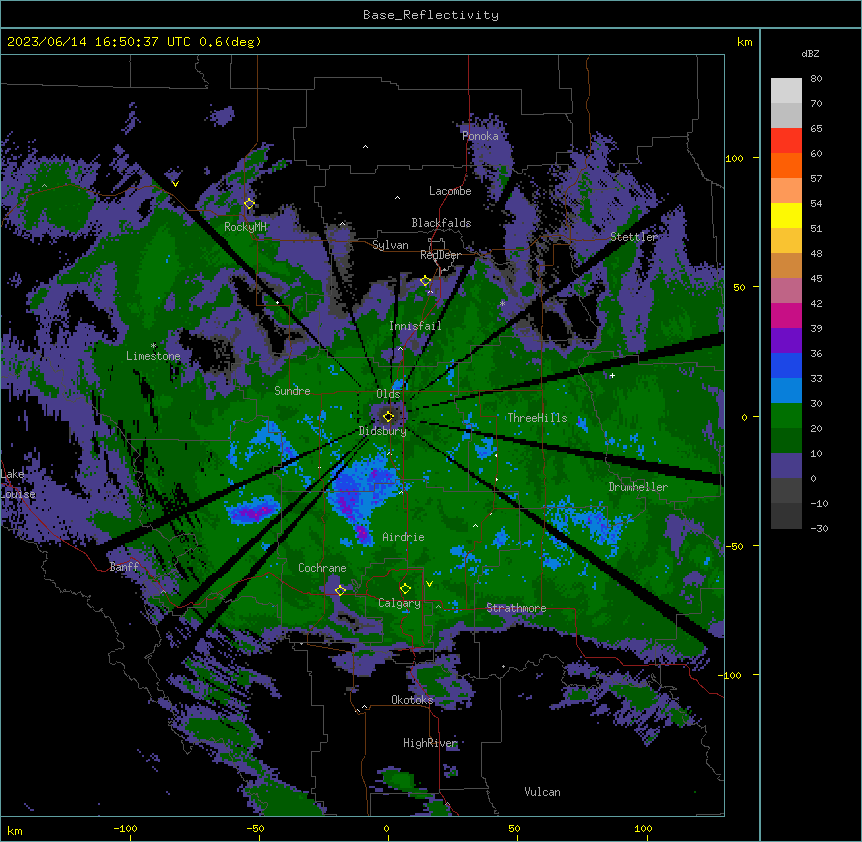Screen dimensions: 862x842
Task: Click the RedDeer city label
Action: [x=440, y=255]
